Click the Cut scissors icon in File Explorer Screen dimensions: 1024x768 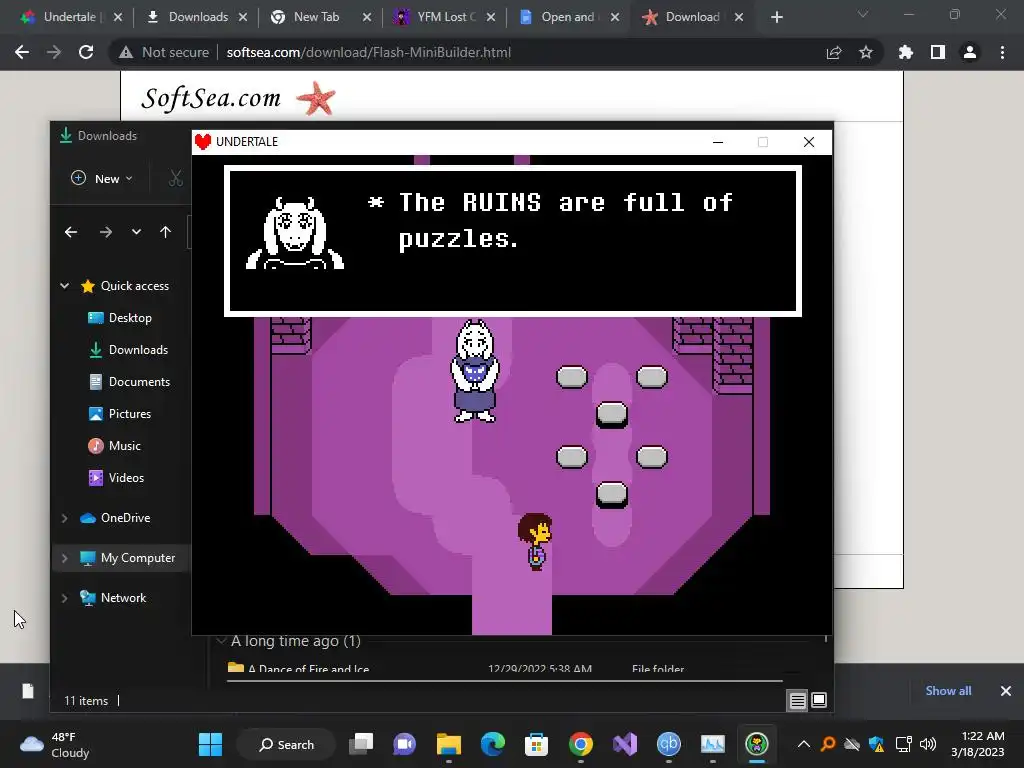(175, 178)
